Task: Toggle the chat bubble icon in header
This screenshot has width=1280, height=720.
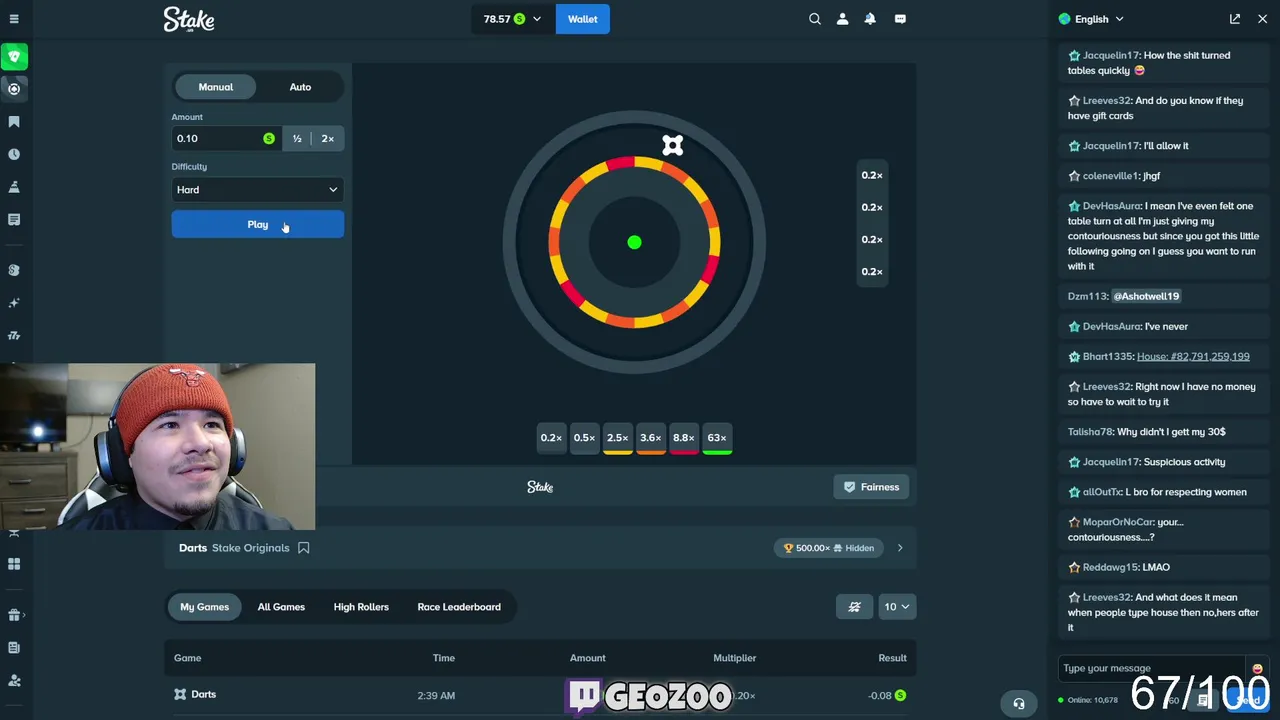Action: (900, 19)
